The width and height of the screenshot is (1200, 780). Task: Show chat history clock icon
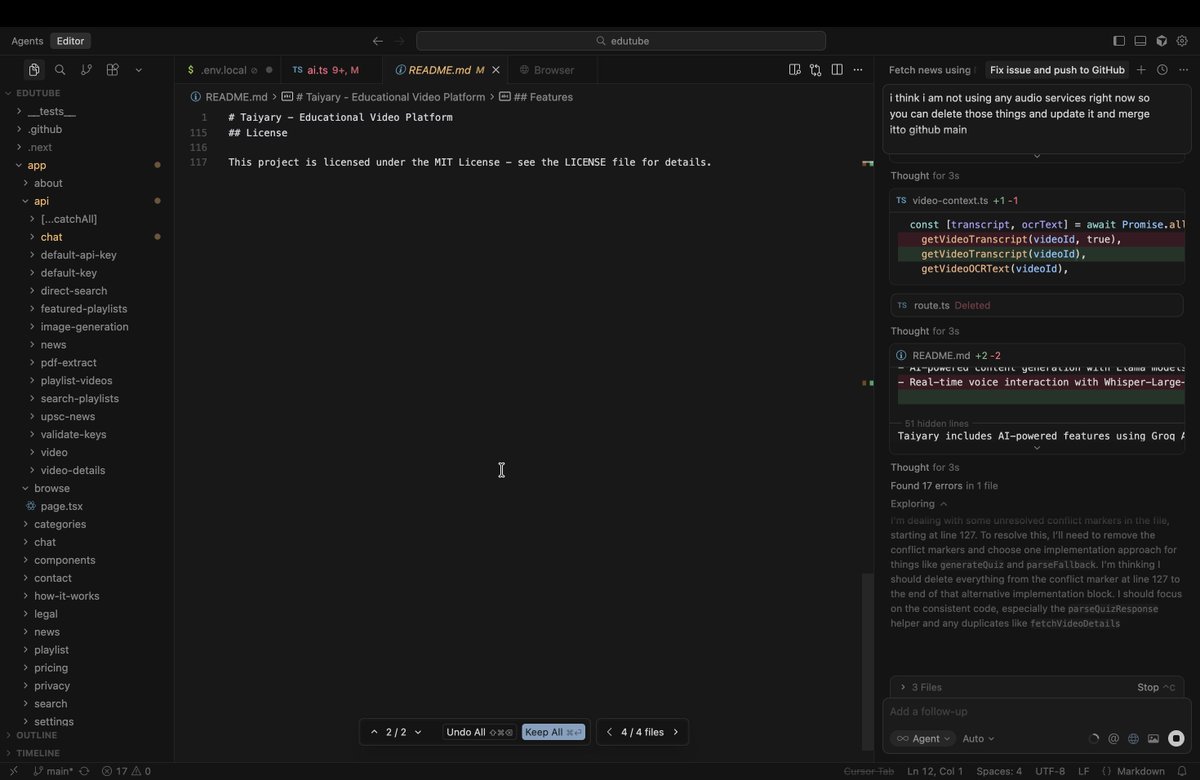(x=1162, y=70)
